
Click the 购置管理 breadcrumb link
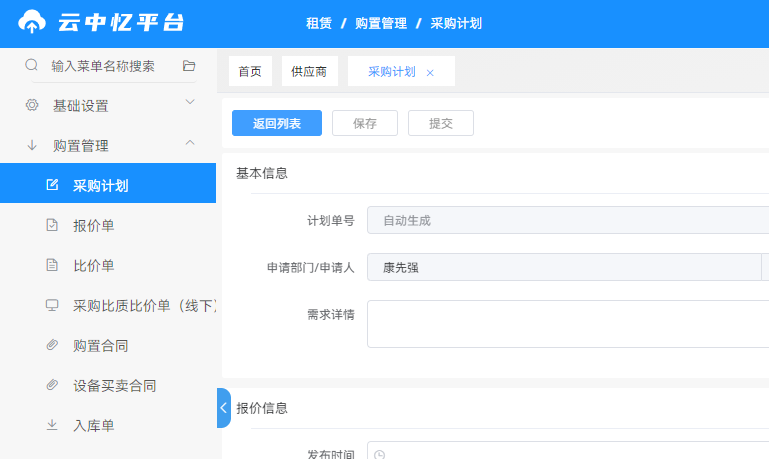pyautogui.click(x=381, y=23)
